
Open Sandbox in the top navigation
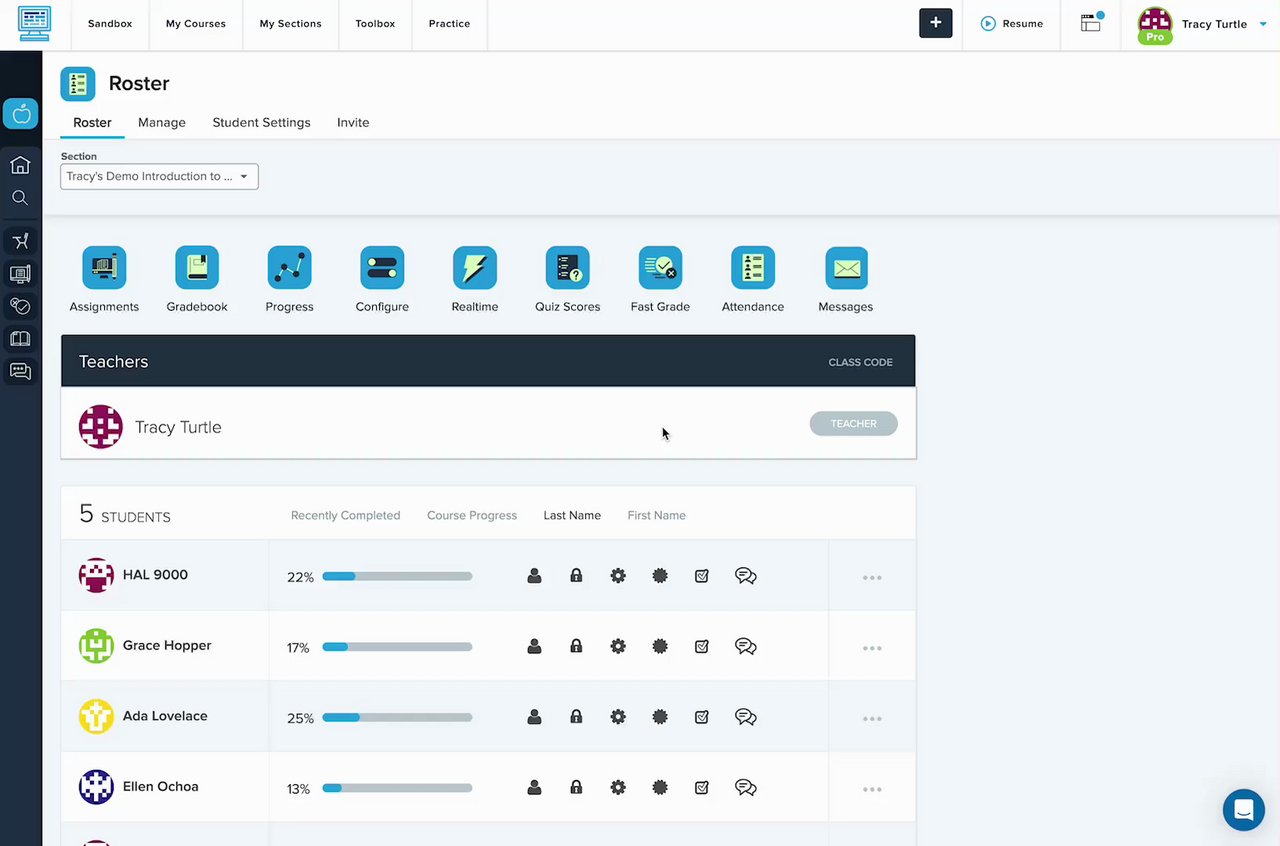pos(110,24)
